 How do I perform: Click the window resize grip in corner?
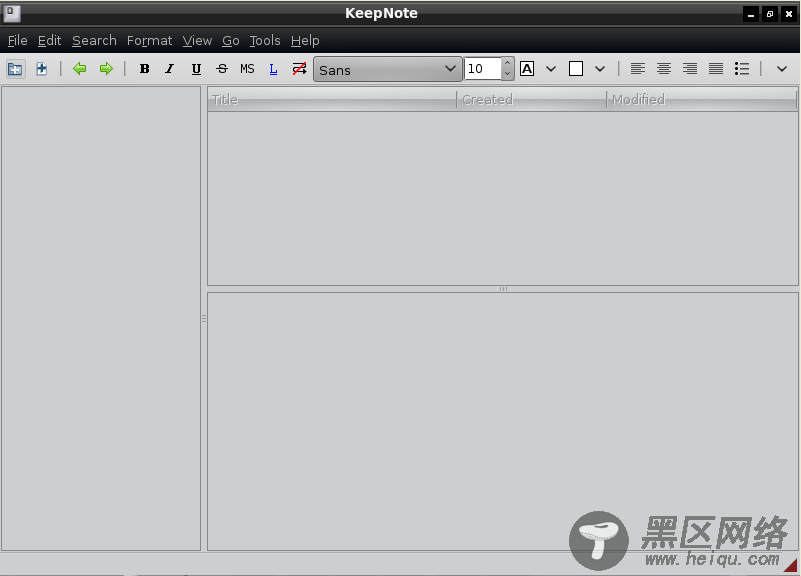pos(790,565)
